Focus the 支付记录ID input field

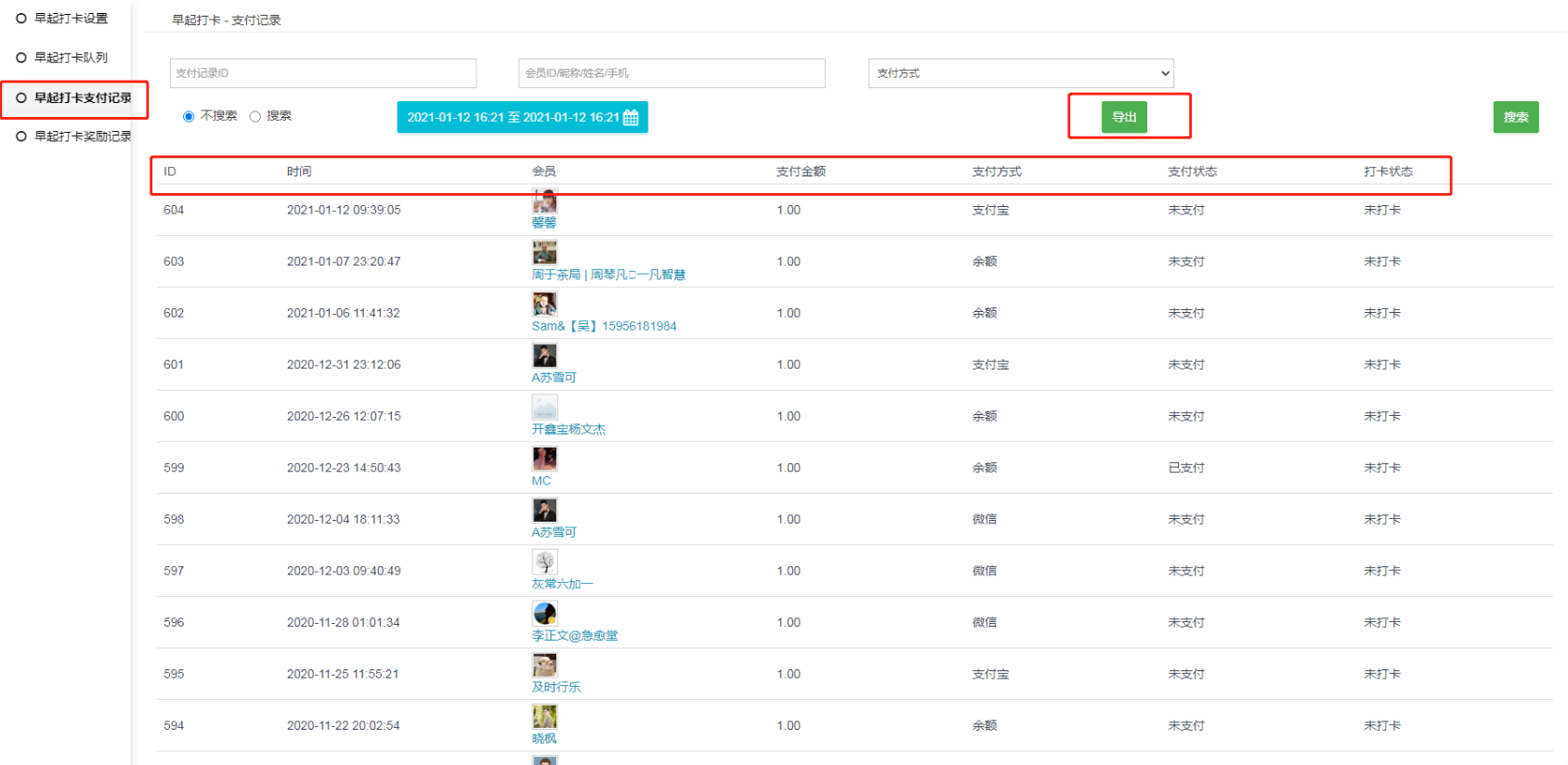point(323,73)
